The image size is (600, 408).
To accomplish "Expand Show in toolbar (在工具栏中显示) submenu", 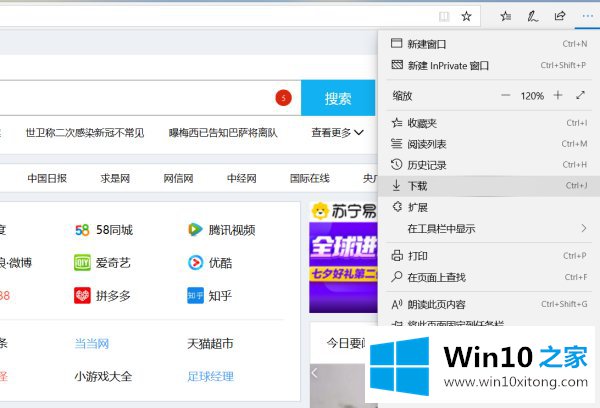I will 489,229.
